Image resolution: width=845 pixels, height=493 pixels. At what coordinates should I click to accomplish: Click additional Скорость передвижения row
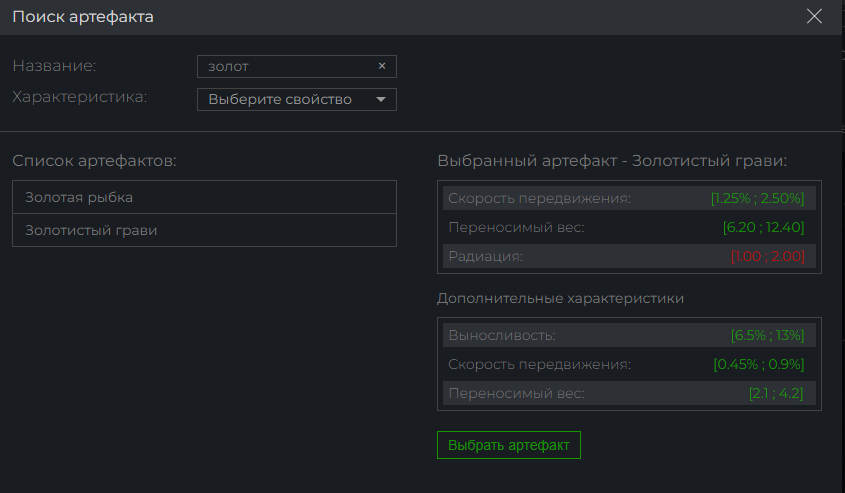pos(629,364)
